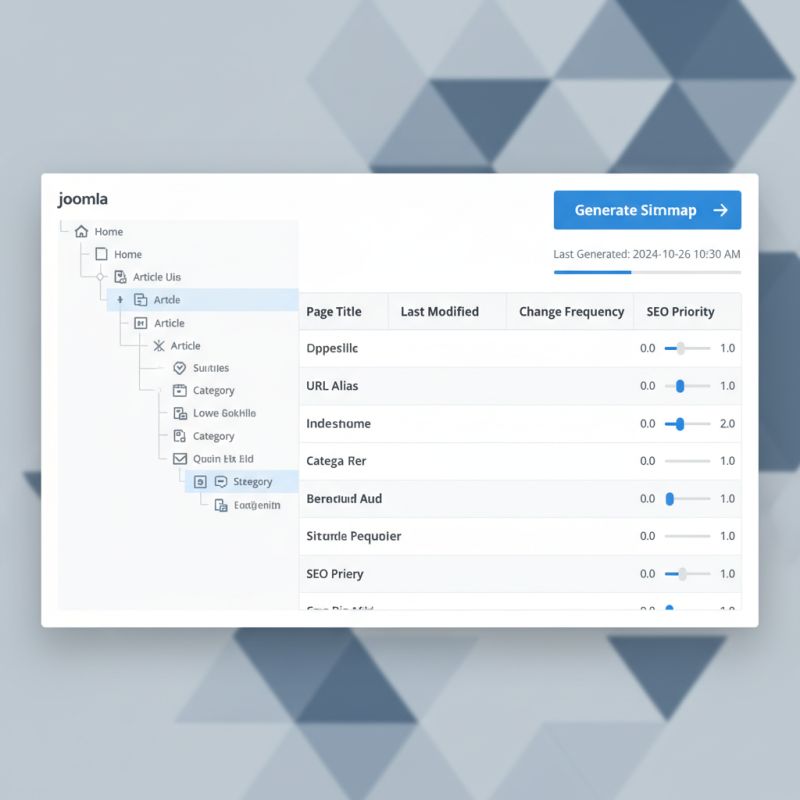Select the highlighted Steegory tree item
800x800 pixels.
pos(241,482)
